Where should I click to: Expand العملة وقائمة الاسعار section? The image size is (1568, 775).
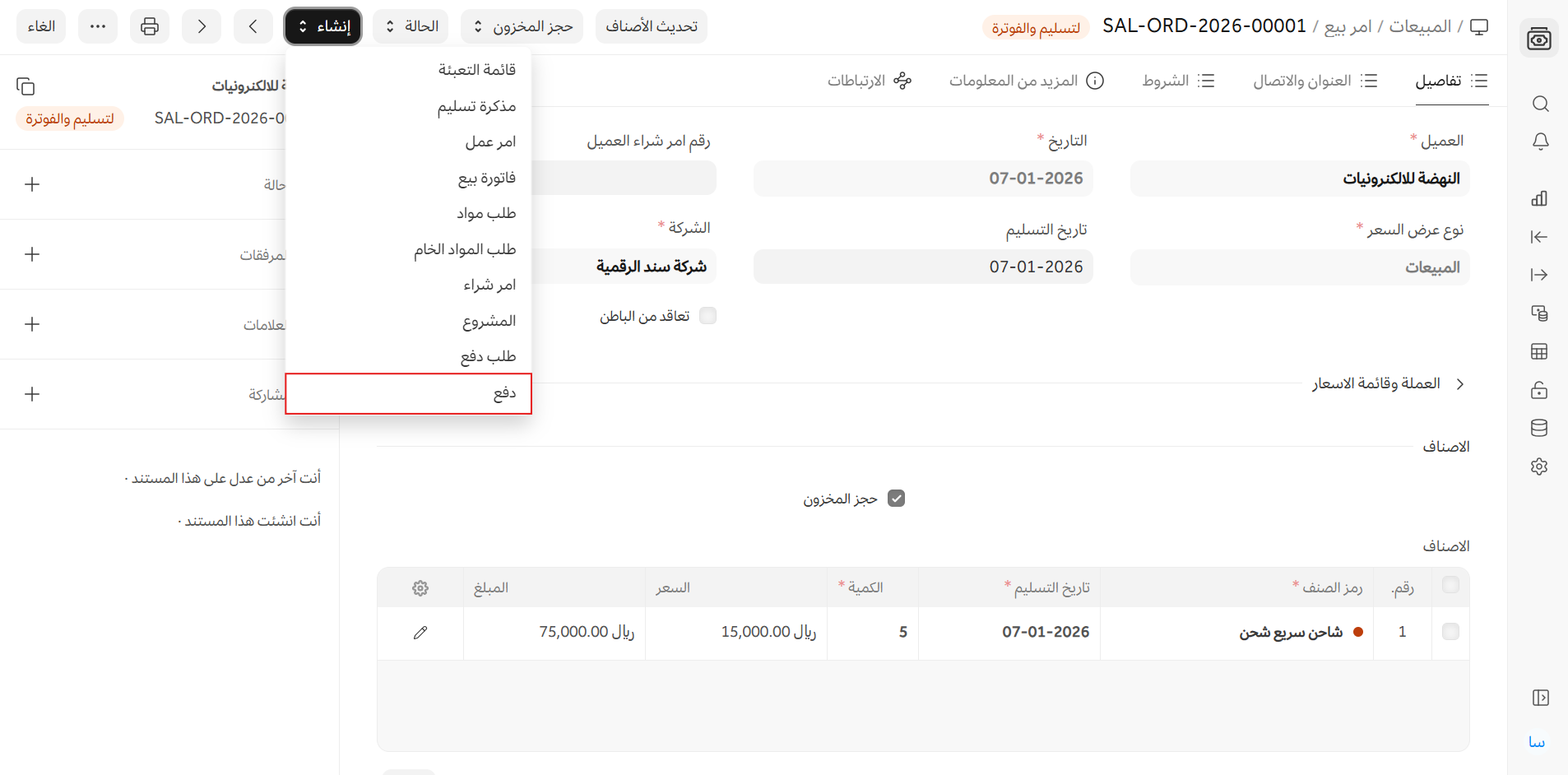click(1387, 384)
